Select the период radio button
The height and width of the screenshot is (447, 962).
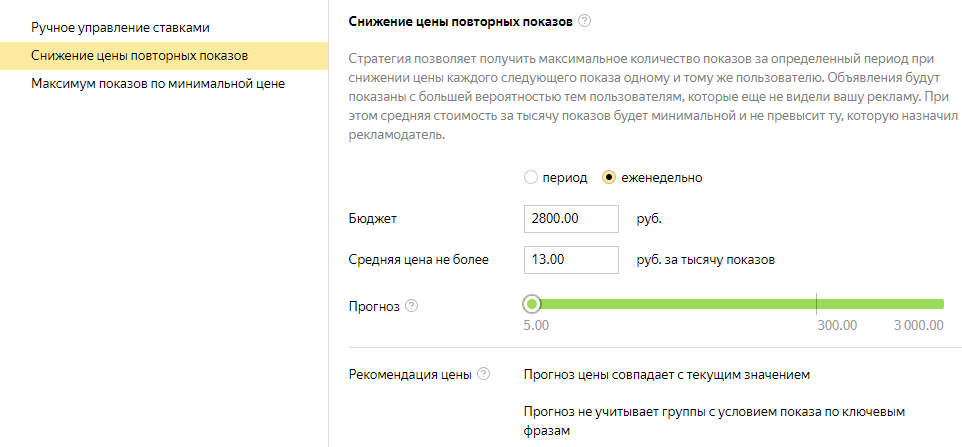(531, 178)
